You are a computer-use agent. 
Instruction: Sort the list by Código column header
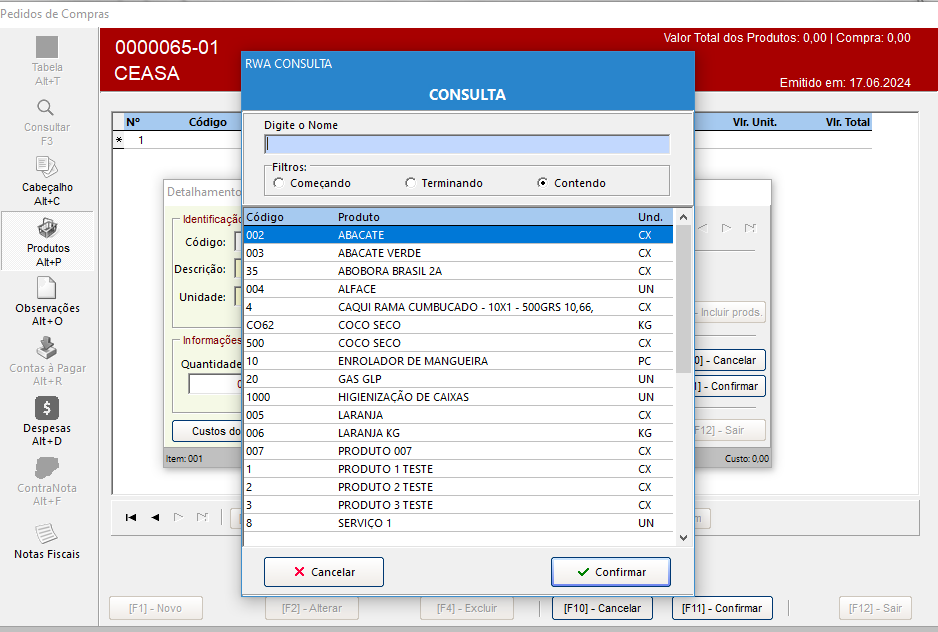[x=265, y=217]
